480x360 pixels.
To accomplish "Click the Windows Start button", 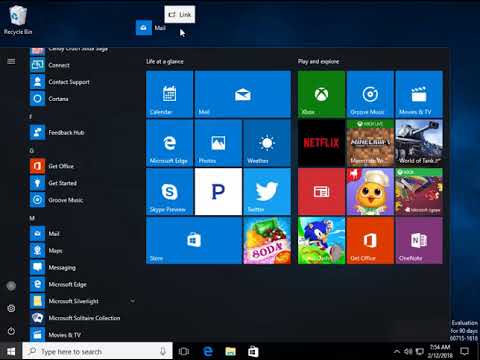I will point(11,351).
